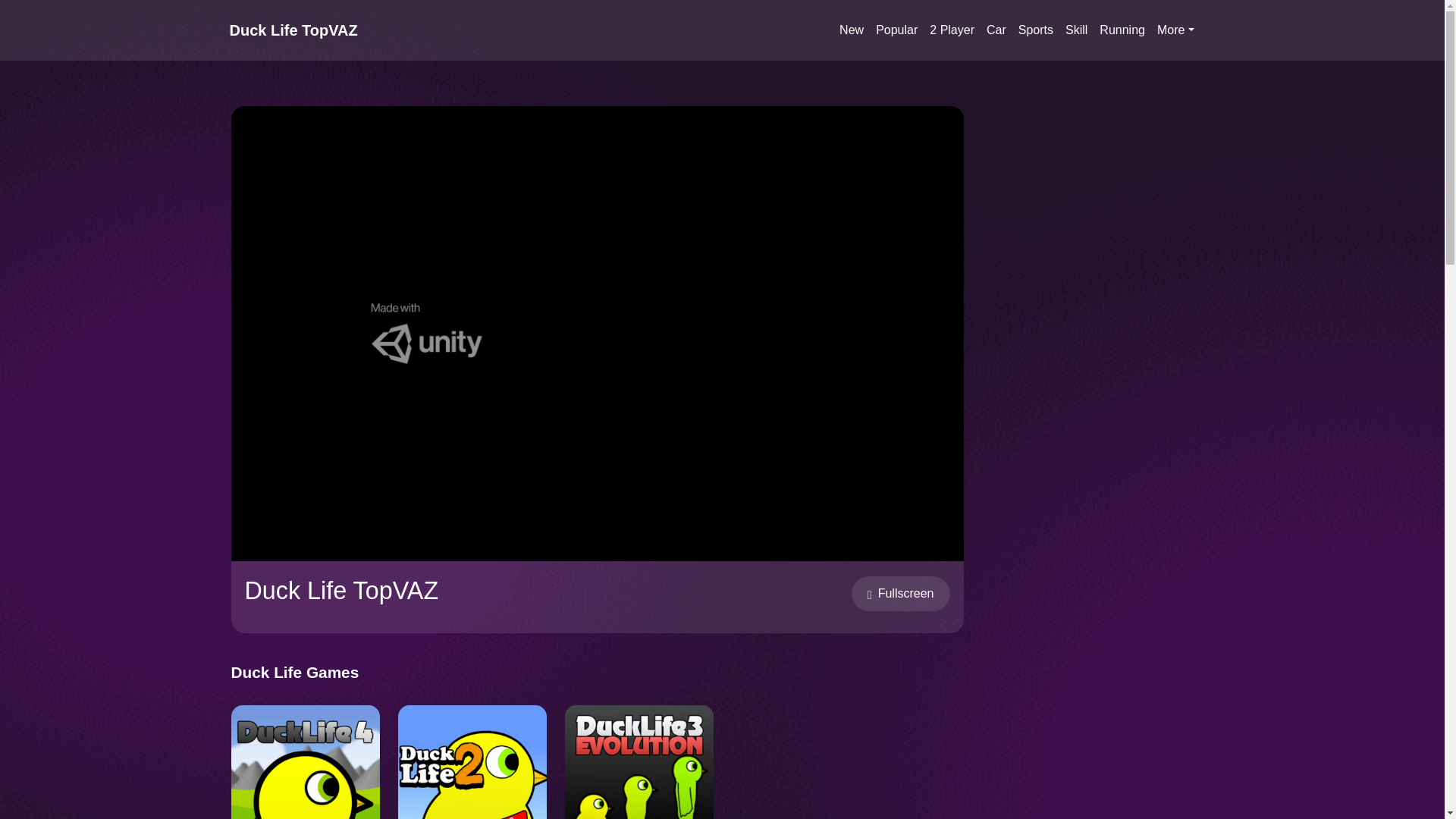The width and height of the screenshot is (1456, 819).
Task: Go to Running games
Action: pyautogui.click(x=1122, y=30)
